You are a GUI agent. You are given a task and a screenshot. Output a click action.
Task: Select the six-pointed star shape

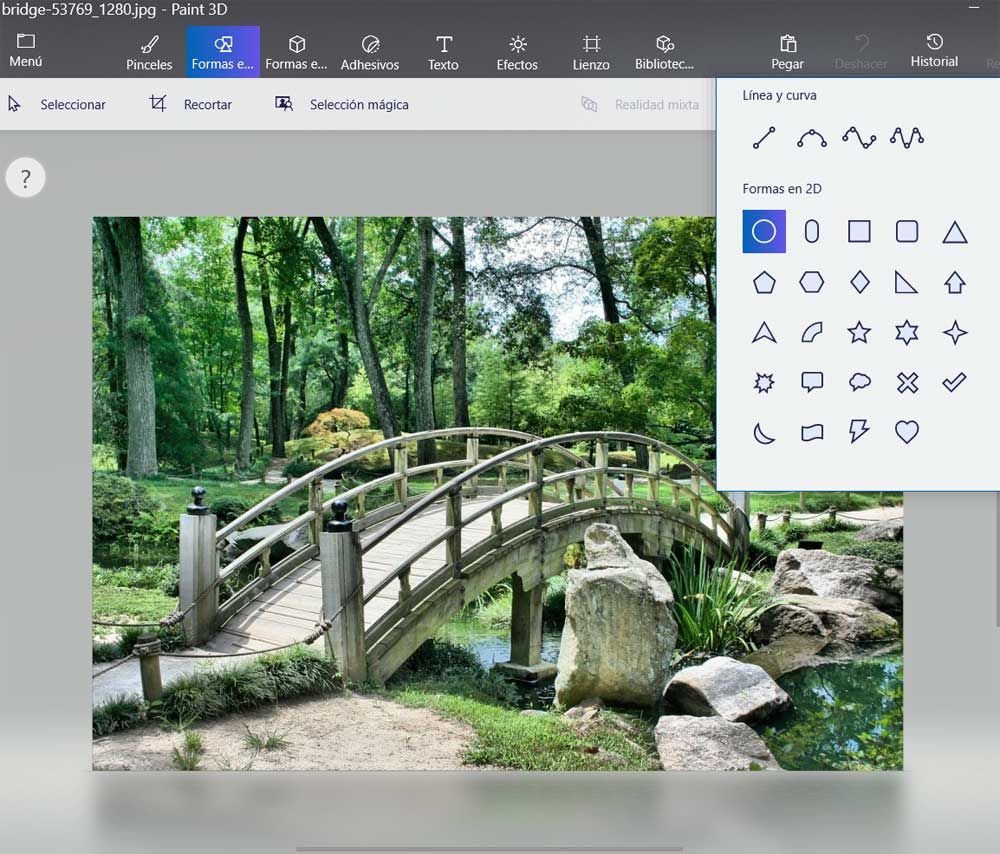pyautogui.click(x=907, y=332)
